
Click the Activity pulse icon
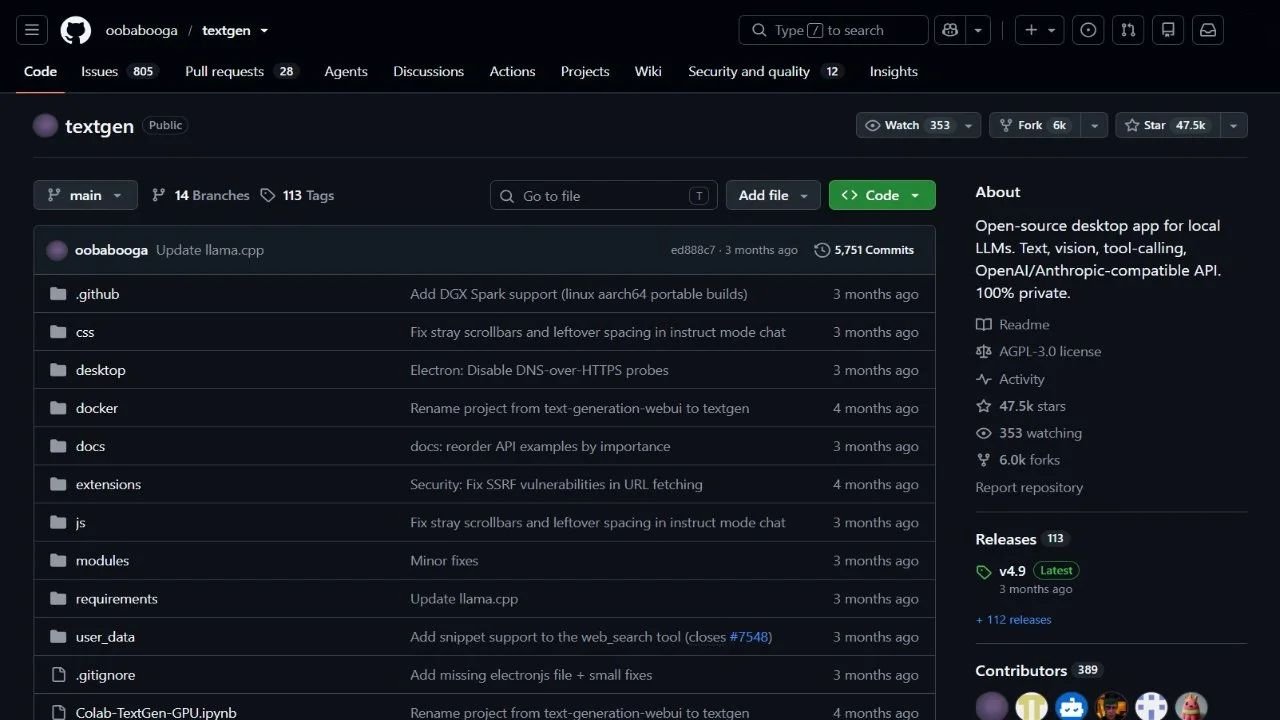[984, 379]
